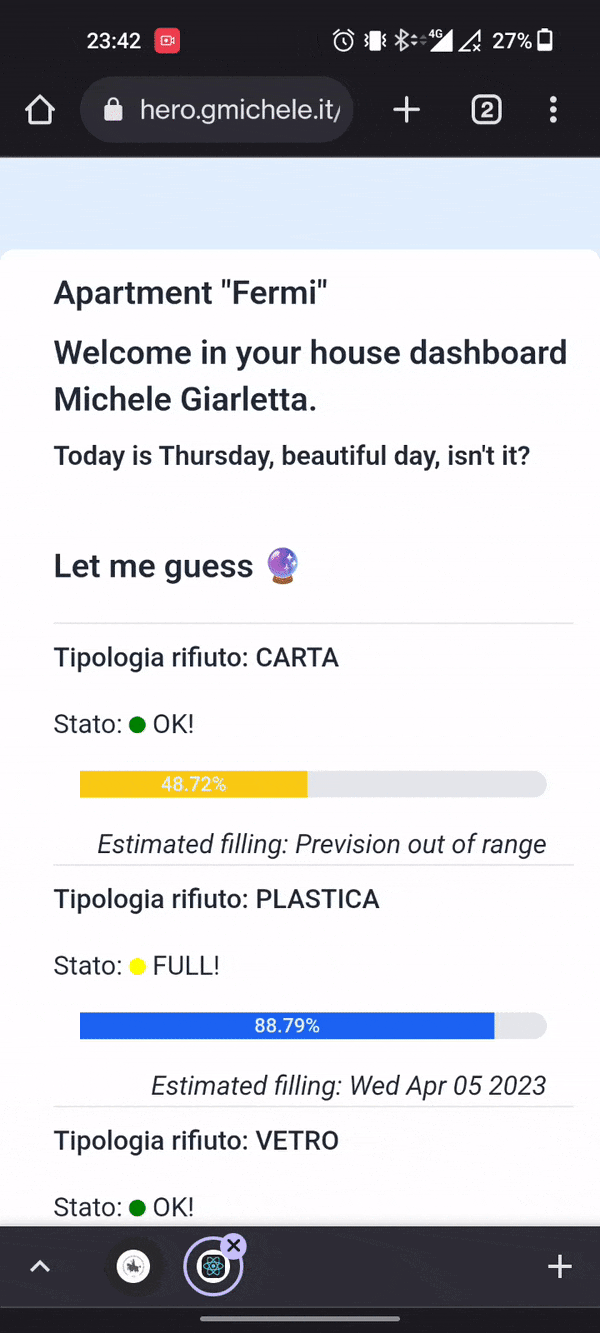Open Chrome's three-dot overflow menu

(553, 110)
